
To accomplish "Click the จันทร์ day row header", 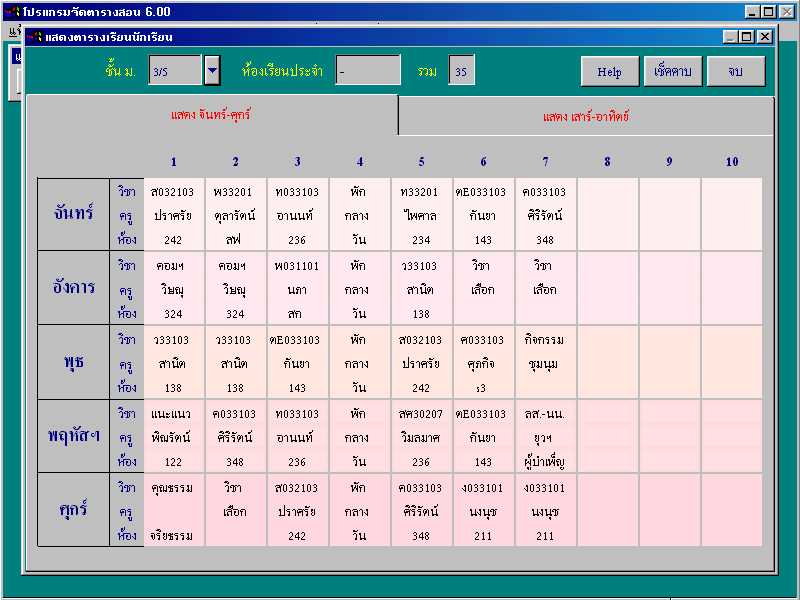I will (73, 214).
